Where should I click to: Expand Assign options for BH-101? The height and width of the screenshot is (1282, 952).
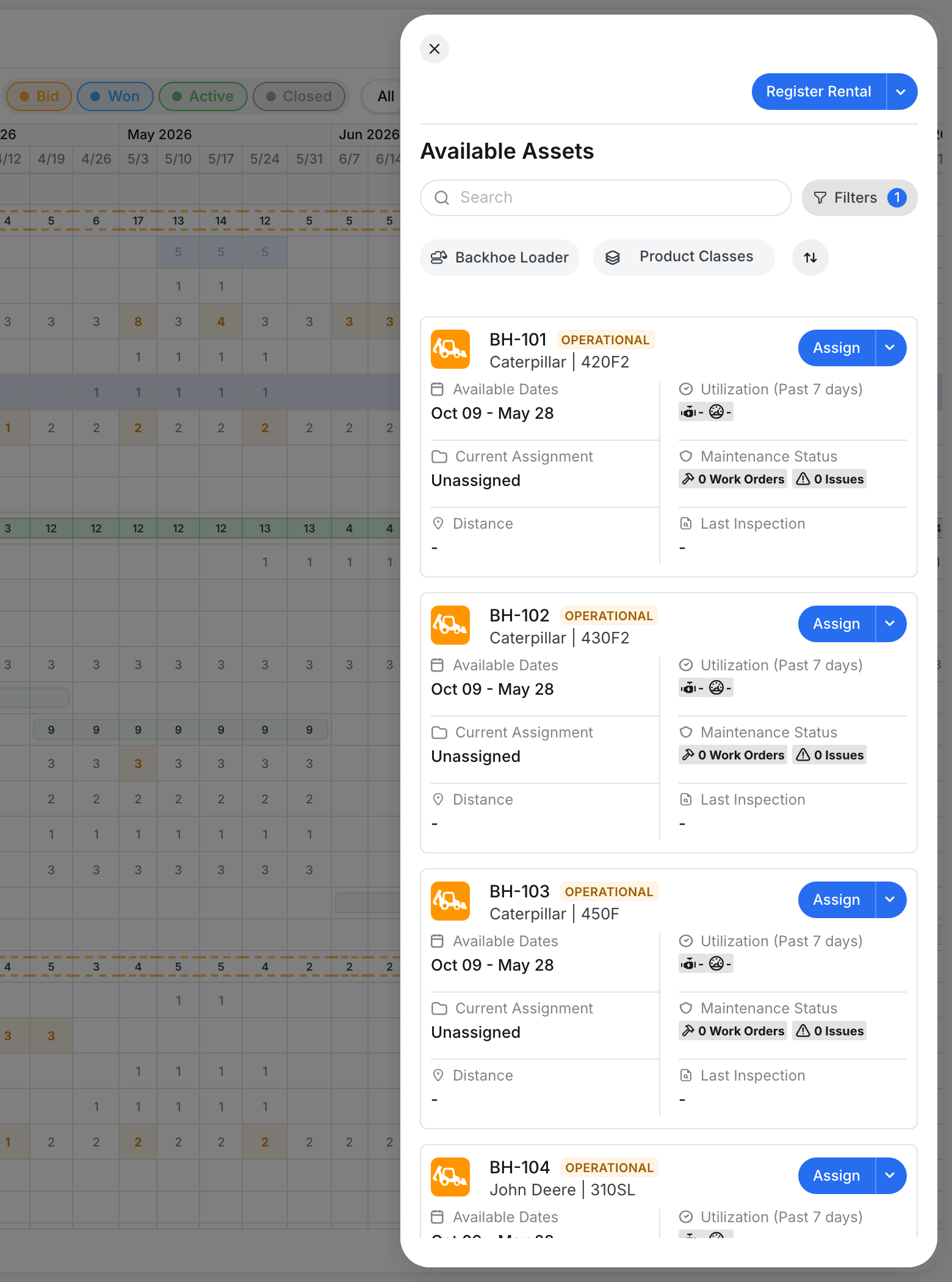(890, 348)
